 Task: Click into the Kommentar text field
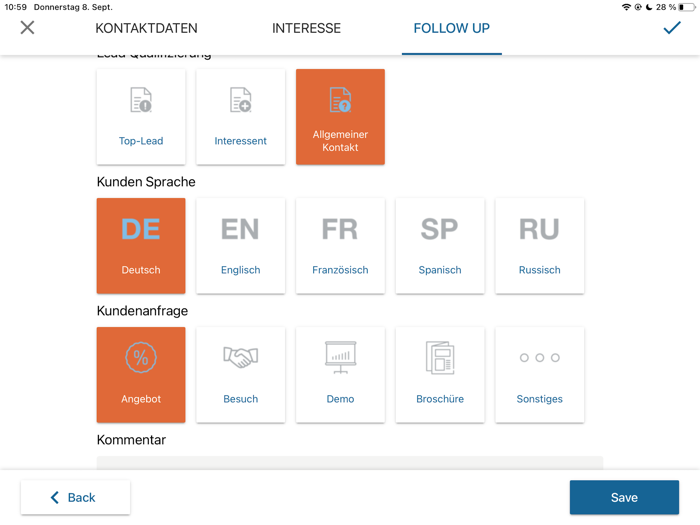tap(350, 462)
